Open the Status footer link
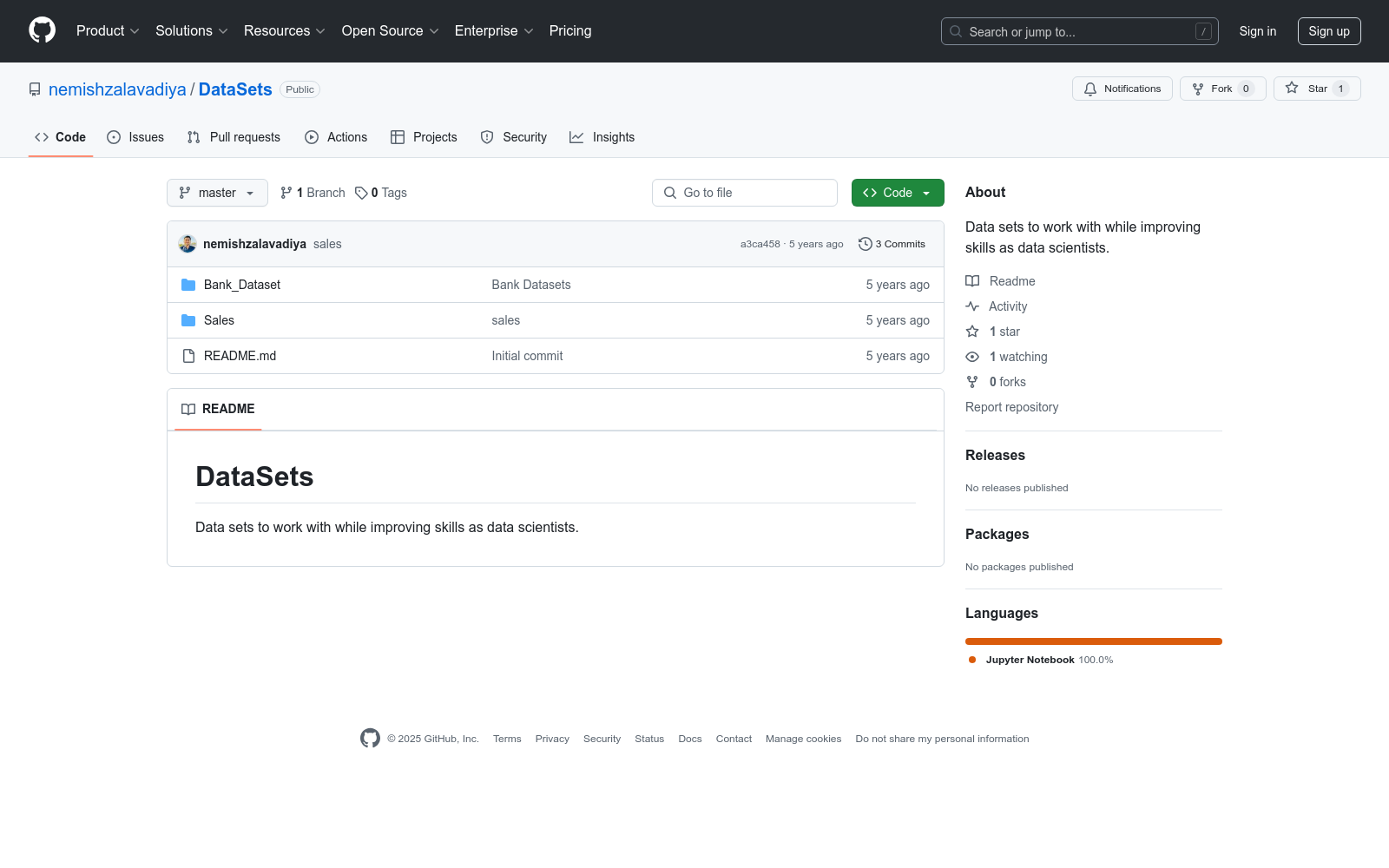 coord(649,739)
